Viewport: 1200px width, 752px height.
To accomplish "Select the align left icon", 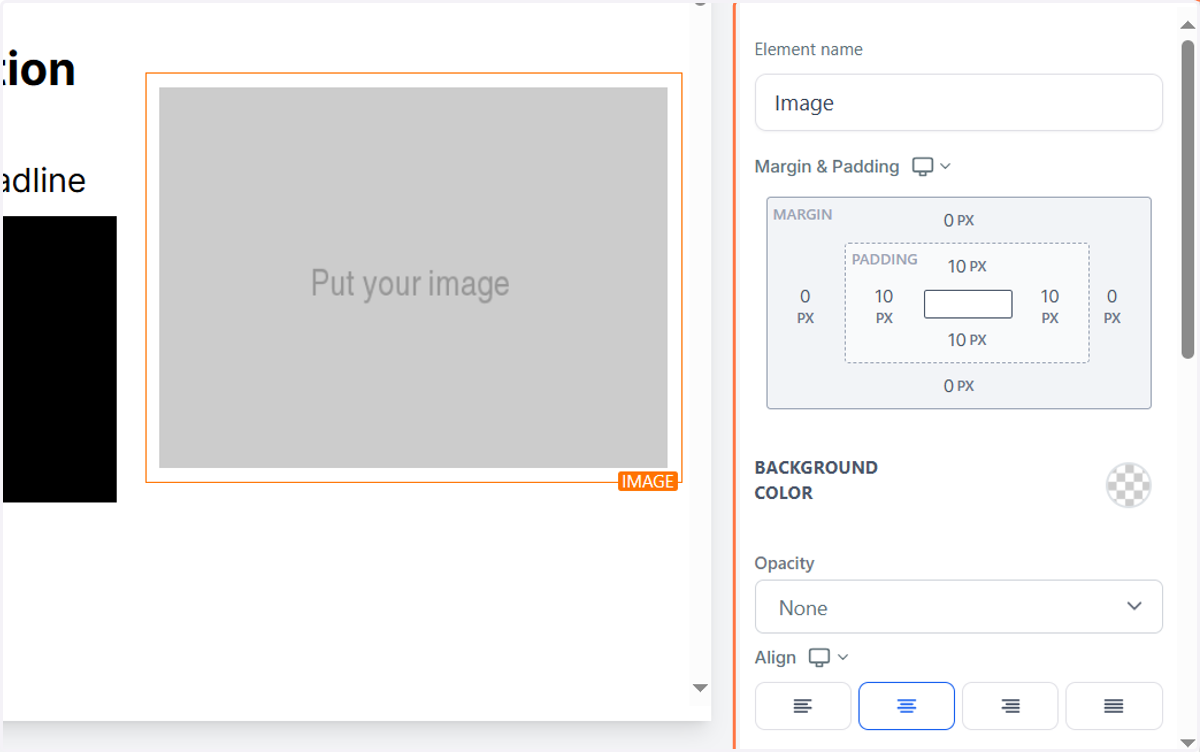I will [x=803, y=706].
